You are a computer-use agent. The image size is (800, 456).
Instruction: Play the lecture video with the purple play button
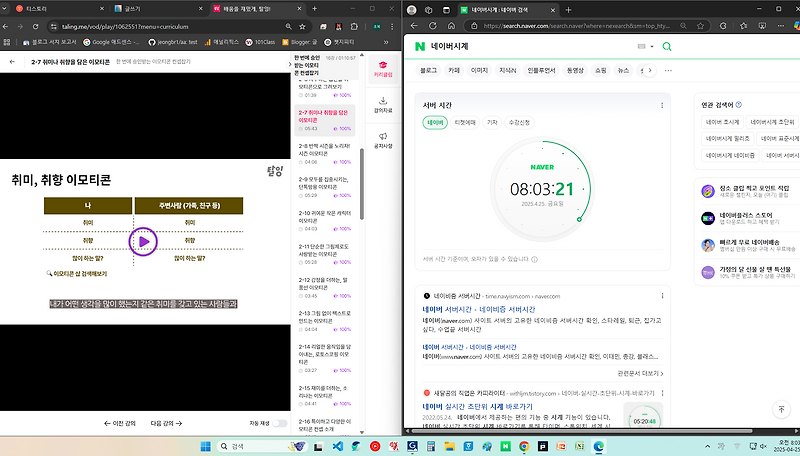[x=143, y=241]
